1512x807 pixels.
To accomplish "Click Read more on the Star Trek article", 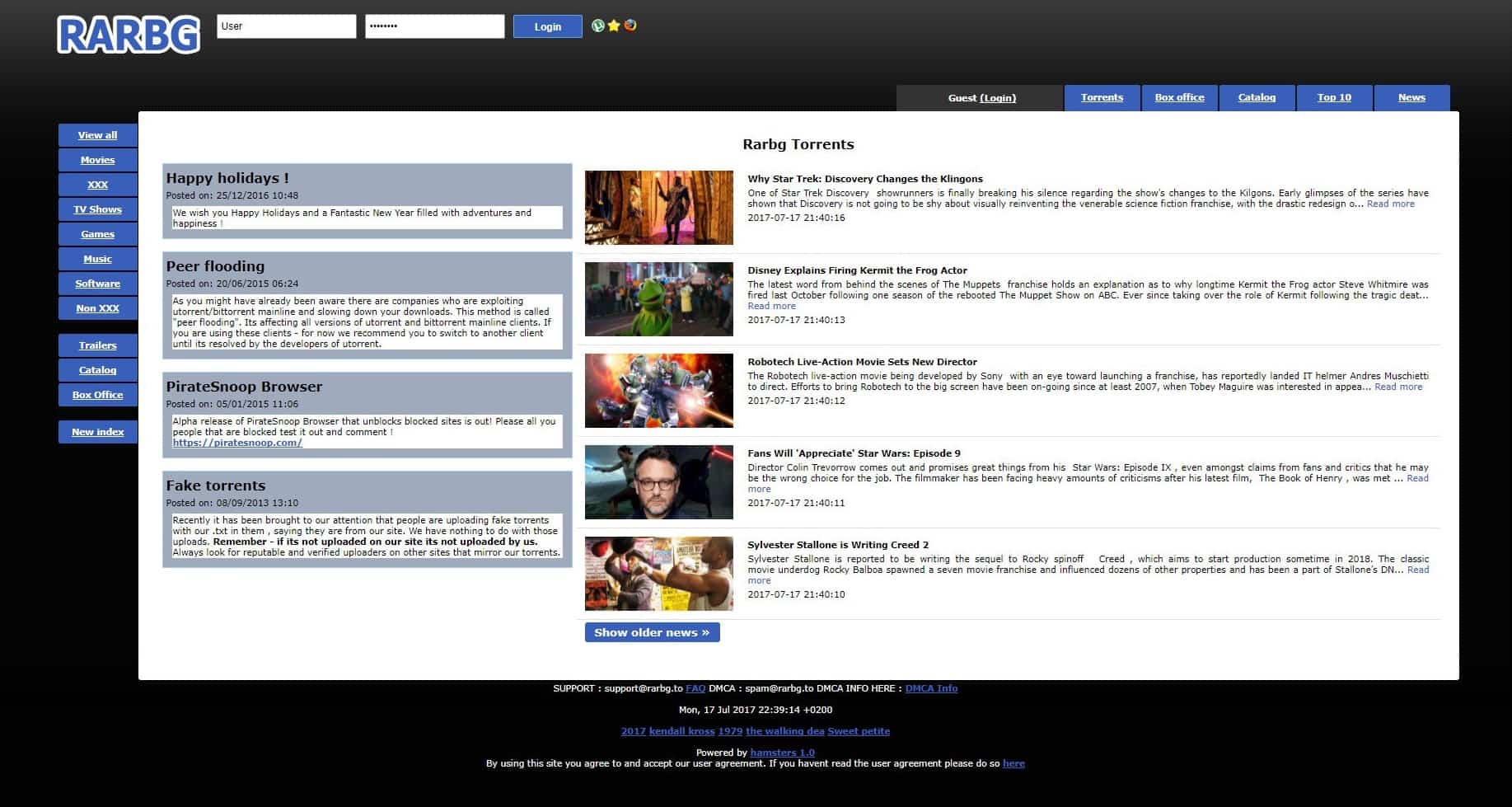I will [1391, 204].
